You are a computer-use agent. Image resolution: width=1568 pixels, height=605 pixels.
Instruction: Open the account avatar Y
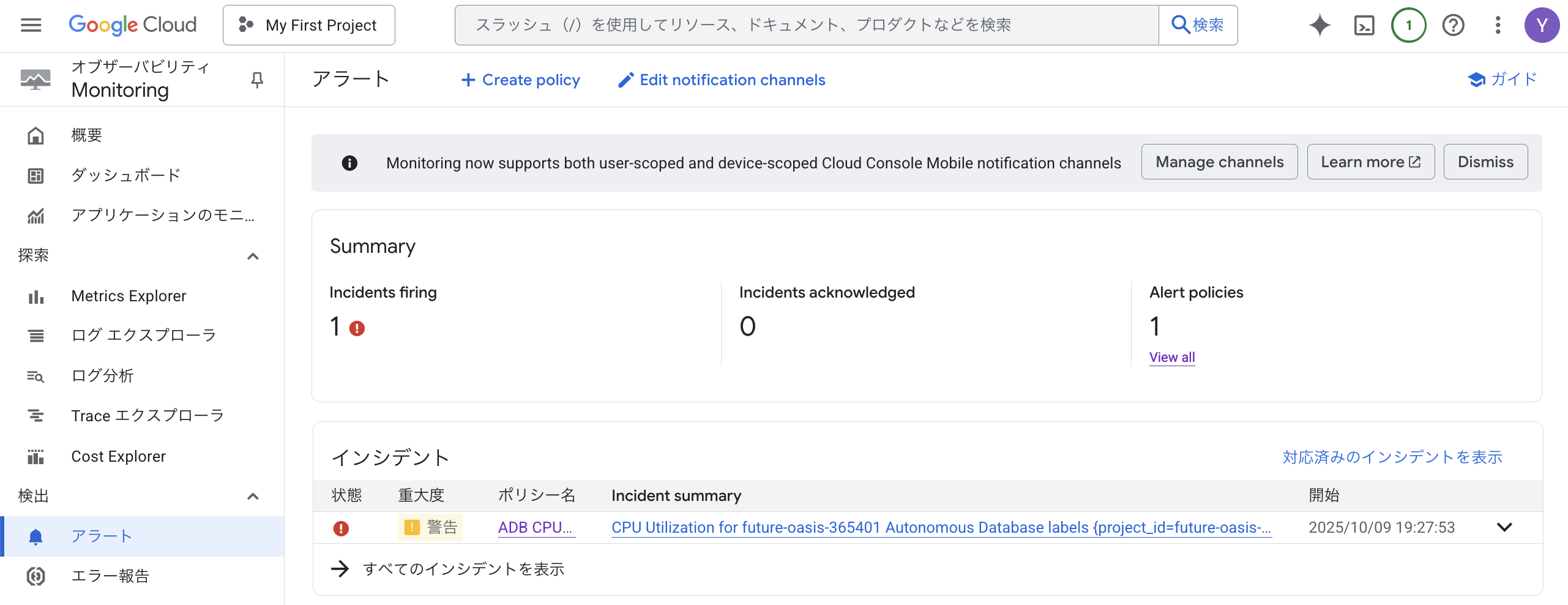pos(1542,24)
